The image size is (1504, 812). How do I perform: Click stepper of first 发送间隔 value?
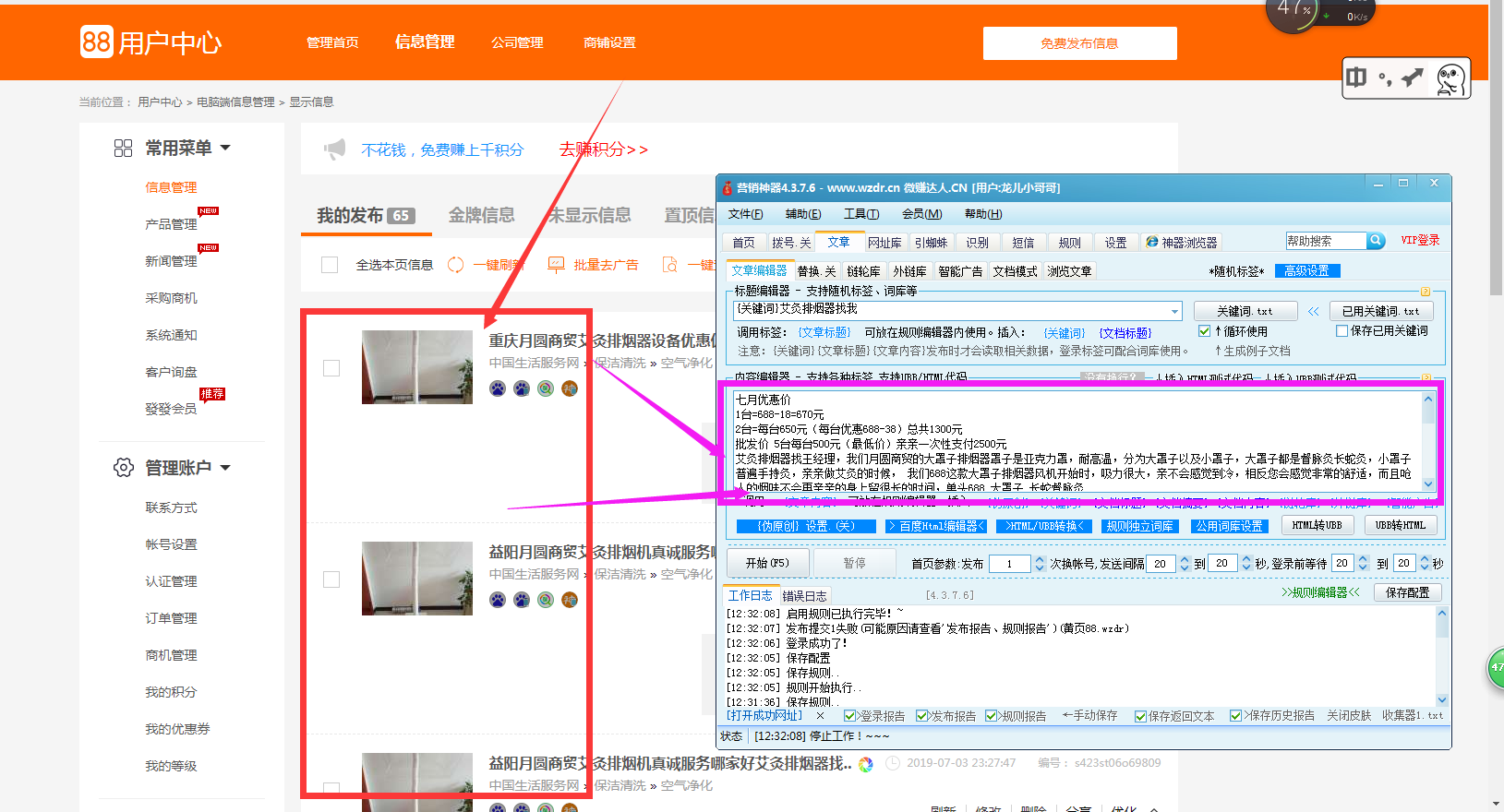pyautogui.click(x=1185, y=564)
